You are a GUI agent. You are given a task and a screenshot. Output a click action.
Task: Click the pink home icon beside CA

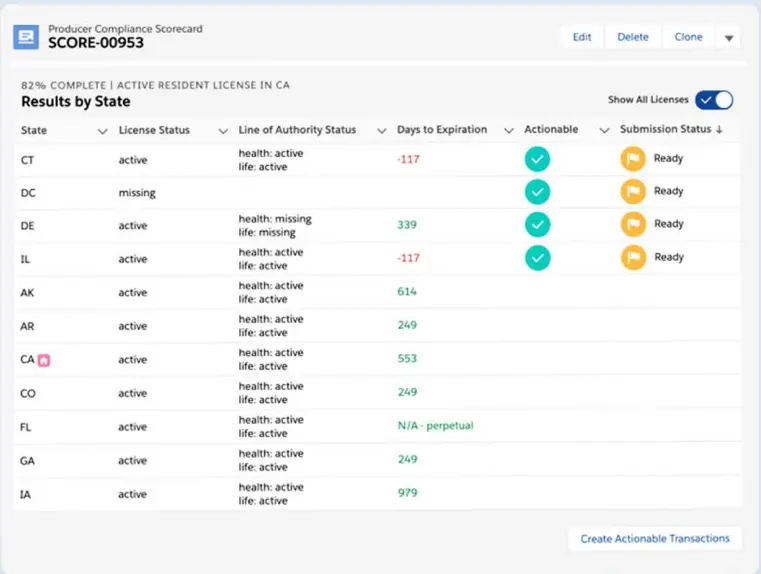pyautogui.click(x=44, y=360)
